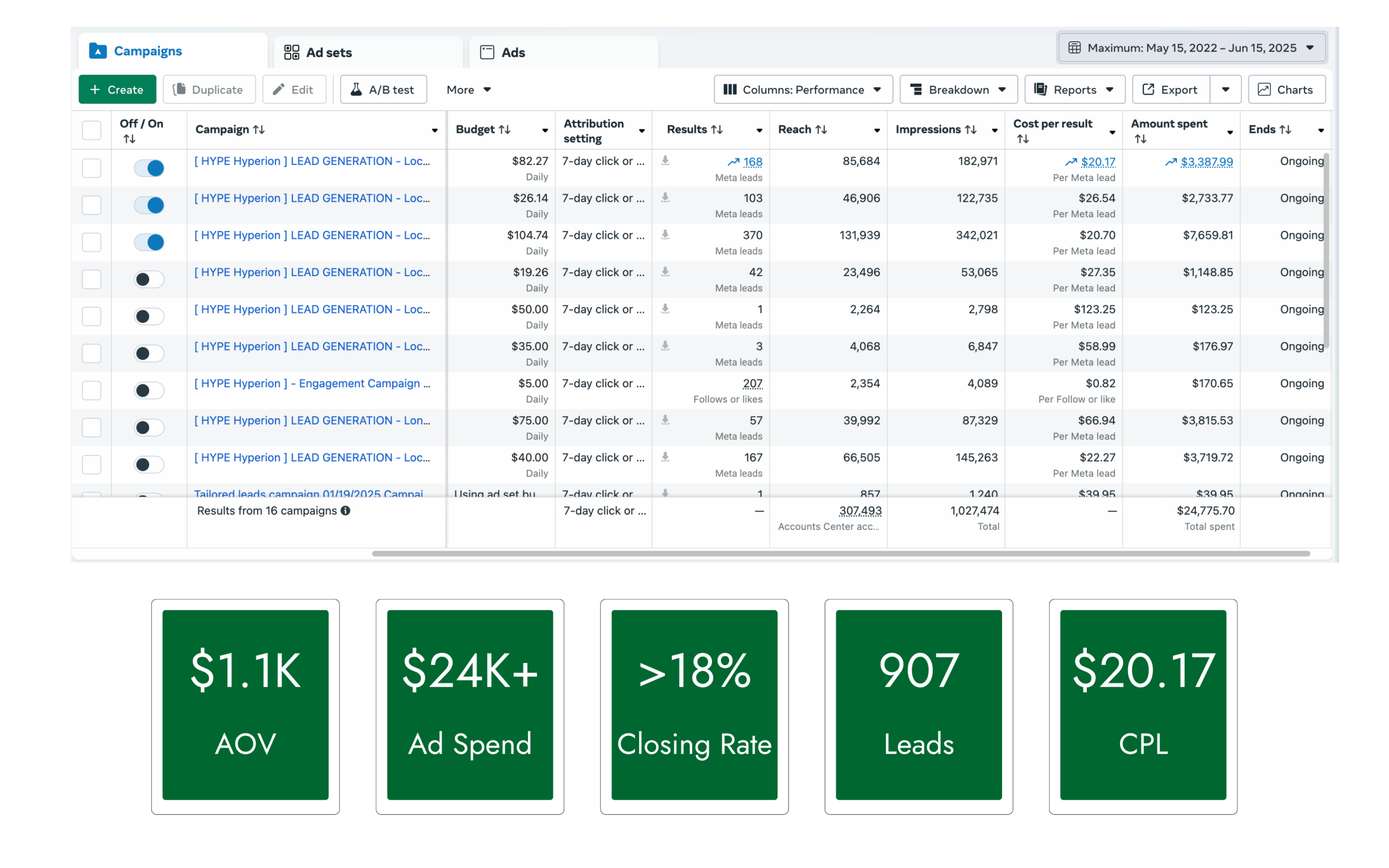Open the Reports dropdown
The image size is (1389, 868).
[1074, 90]
